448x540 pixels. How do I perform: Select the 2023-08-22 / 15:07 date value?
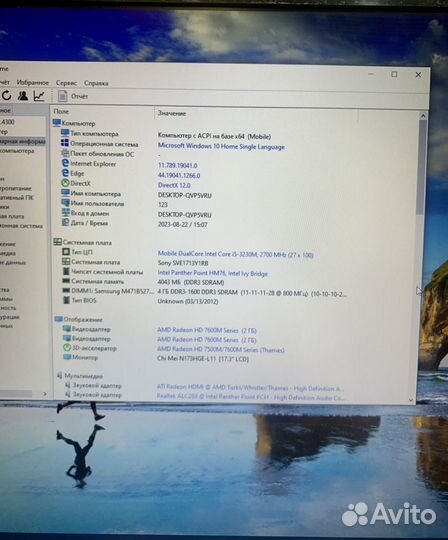183,225
